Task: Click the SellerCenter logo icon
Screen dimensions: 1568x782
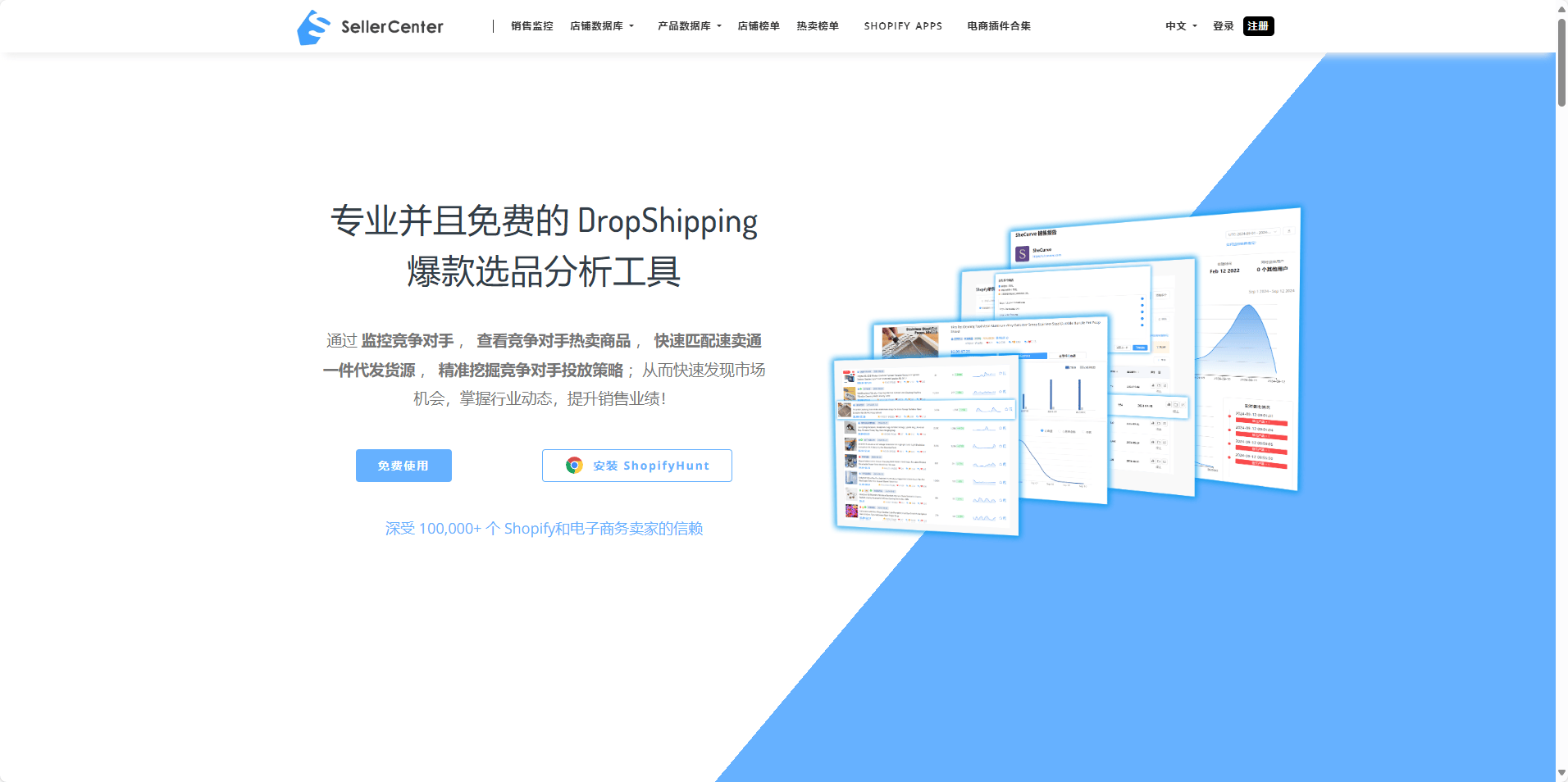Action: coord(313,27)
